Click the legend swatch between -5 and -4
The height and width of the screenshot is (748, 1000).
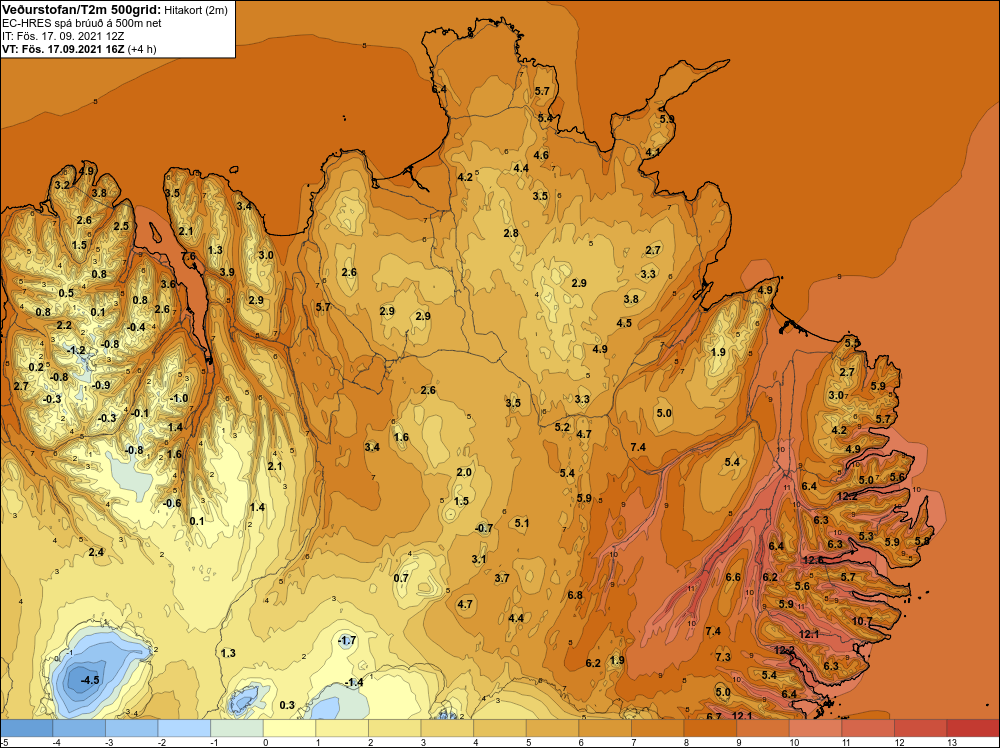[26, 728]
